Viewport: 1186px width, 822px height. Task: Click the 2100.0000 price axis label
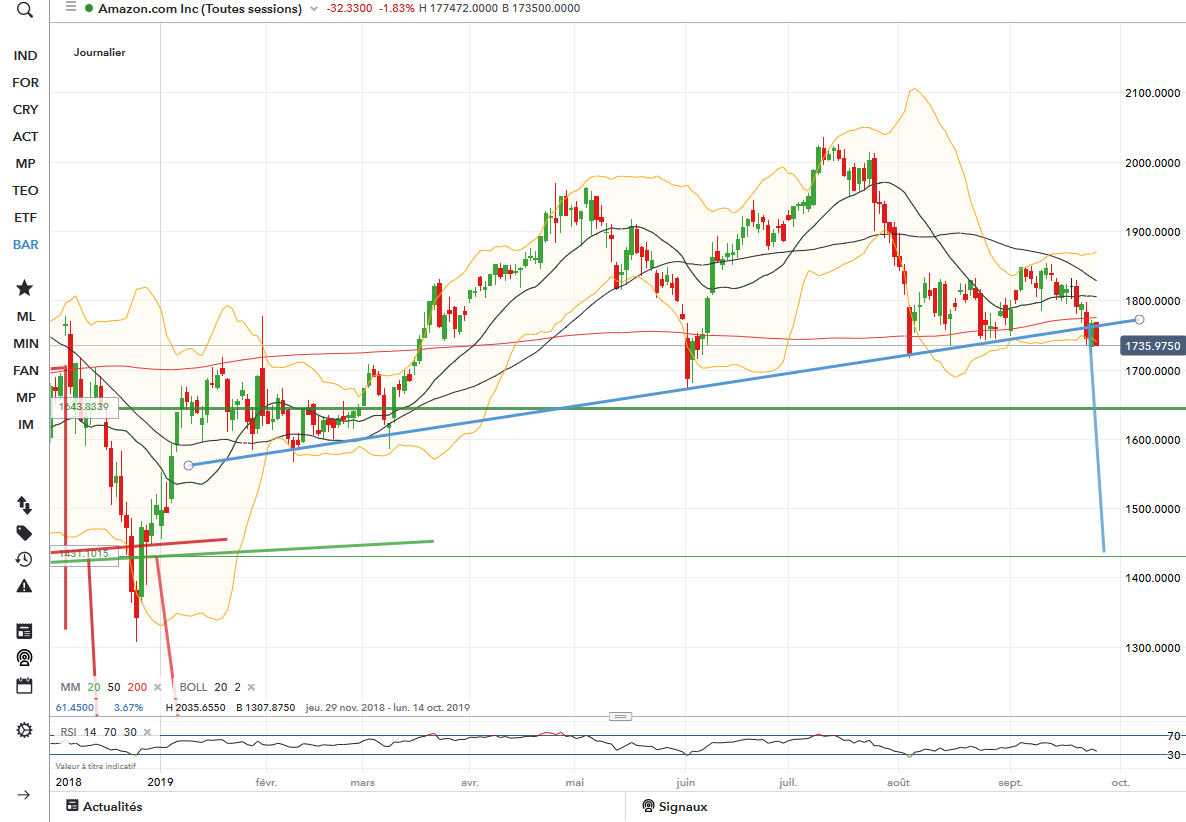(x=1153, y=93)
